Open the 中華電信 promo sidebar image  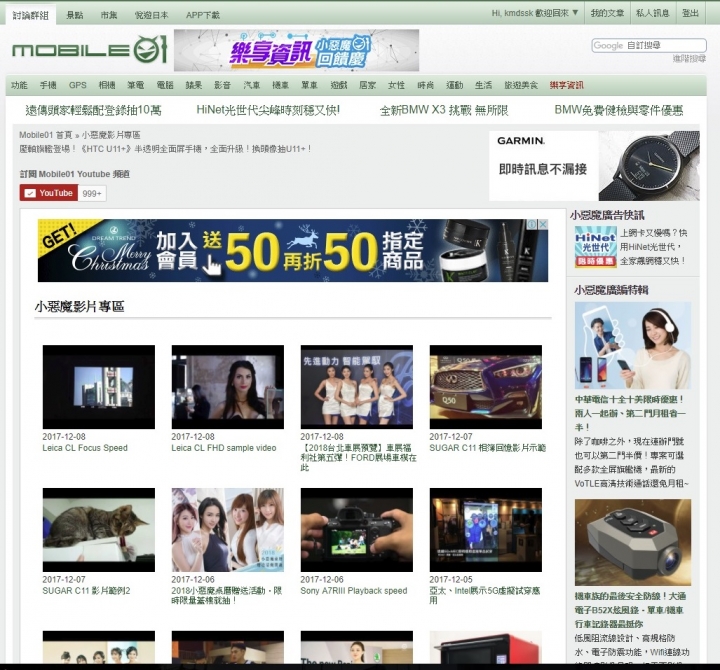click(633, 345)
